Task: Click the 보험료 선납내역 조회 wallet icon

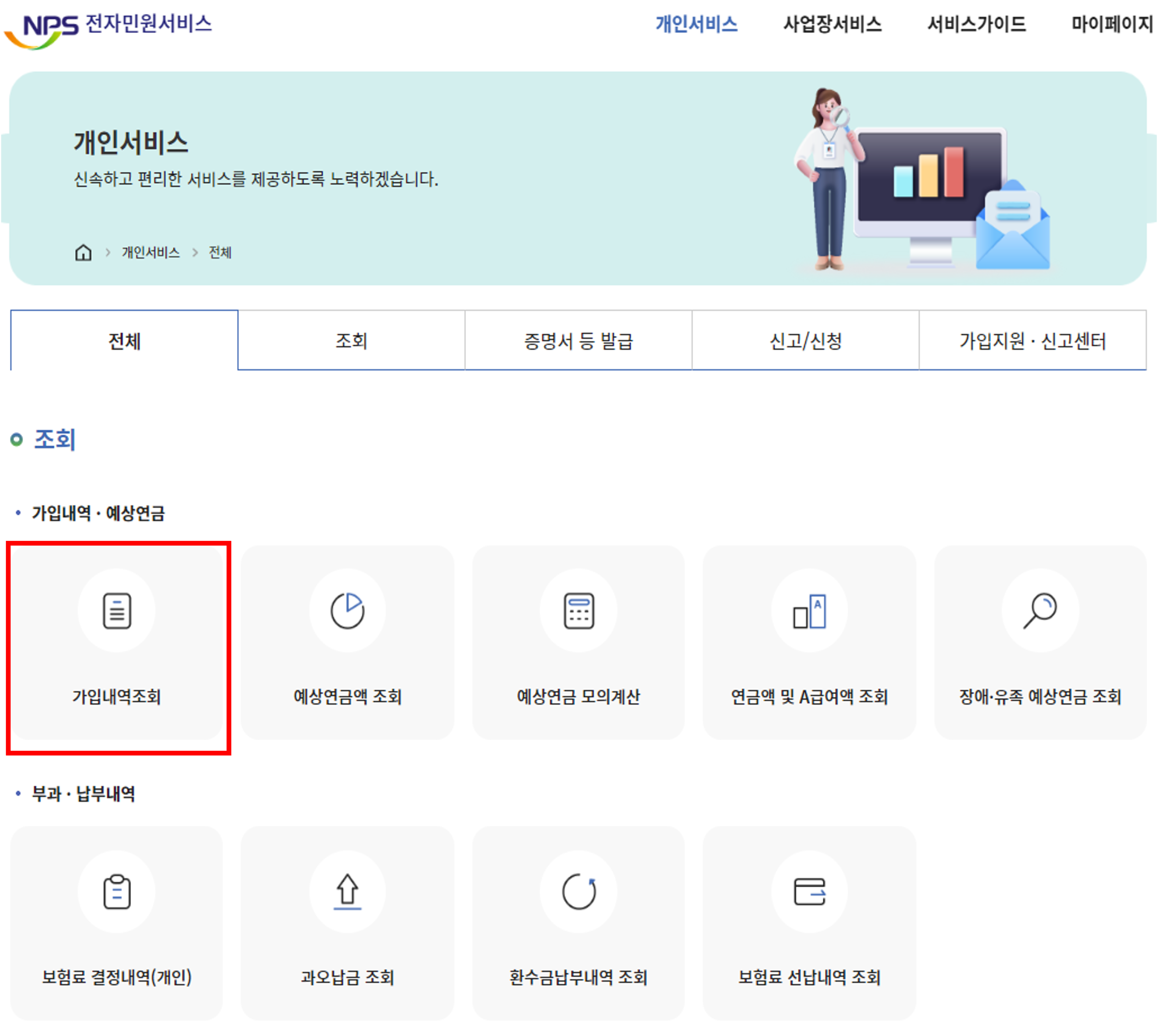Action: coord(809,892)
